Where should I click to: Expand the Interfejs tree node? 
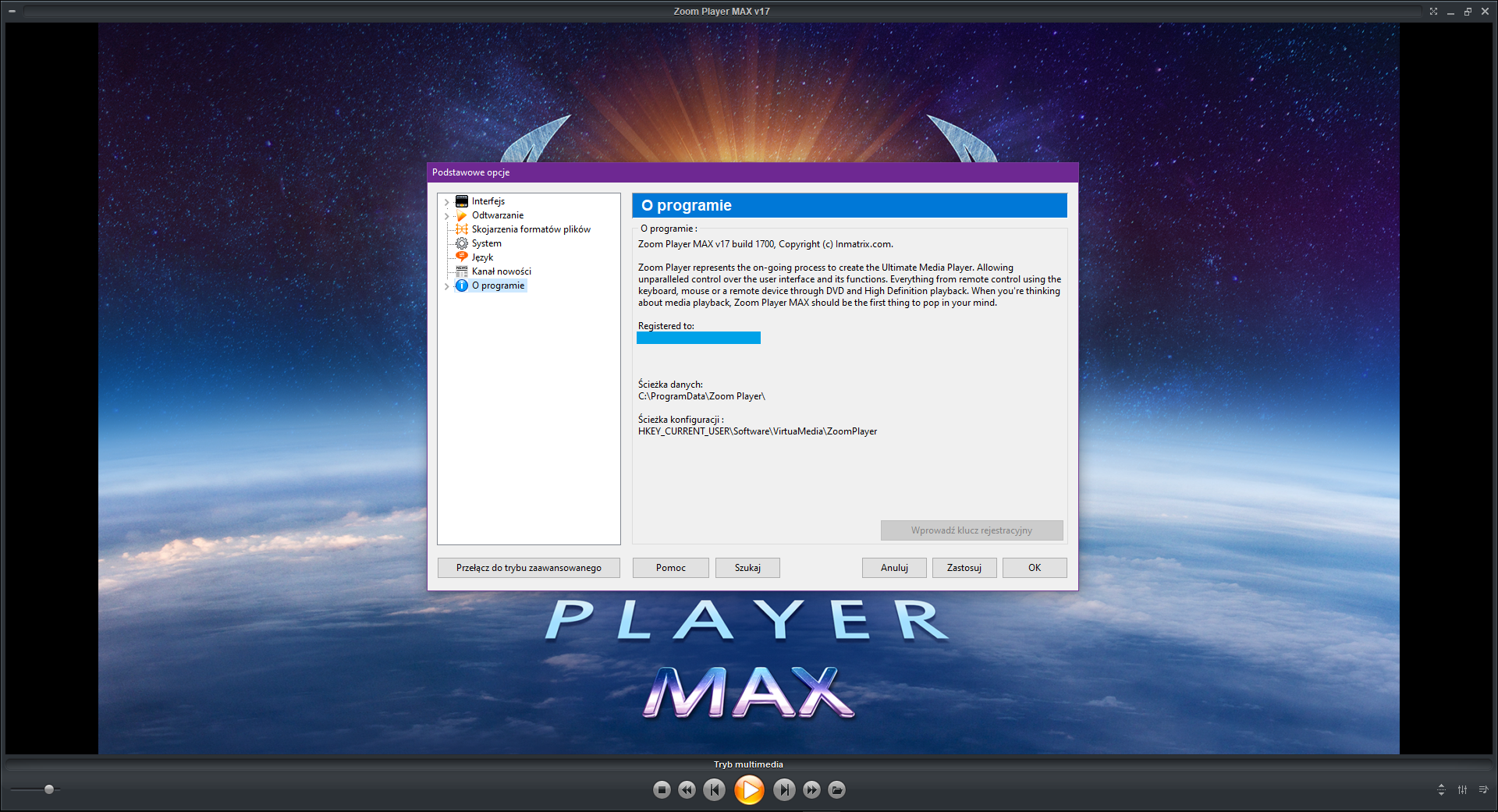pos(447,202)
